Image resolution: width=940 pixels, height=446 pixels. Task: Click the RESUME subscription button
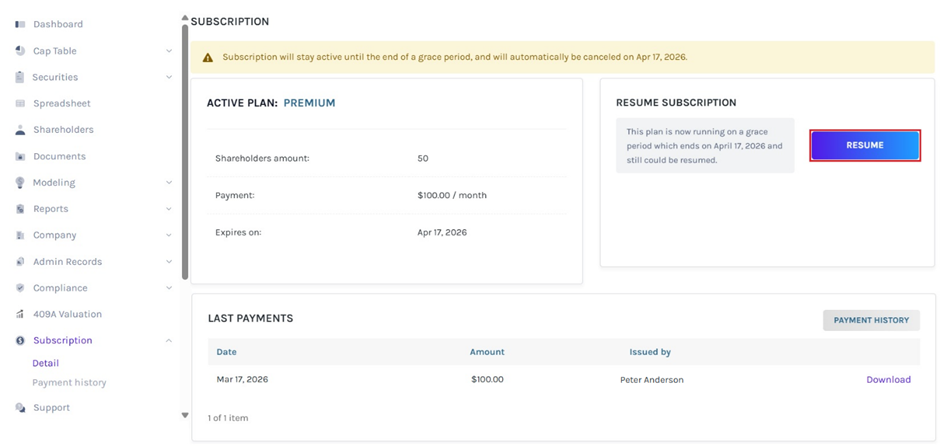pyautogui.click(x=865, y=145)
